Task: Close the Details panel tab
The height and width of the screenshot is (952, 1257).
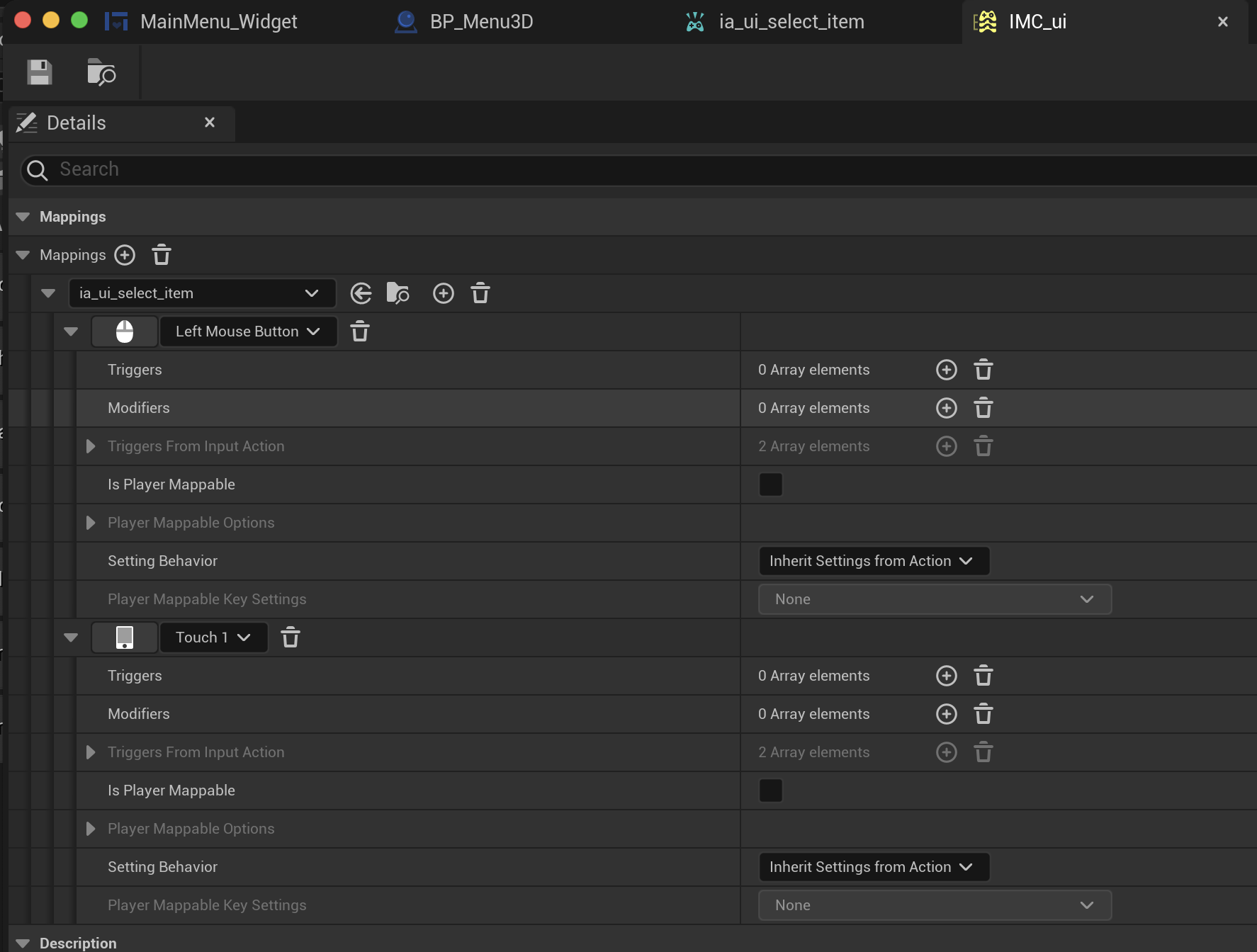Action: click(210, 123)
